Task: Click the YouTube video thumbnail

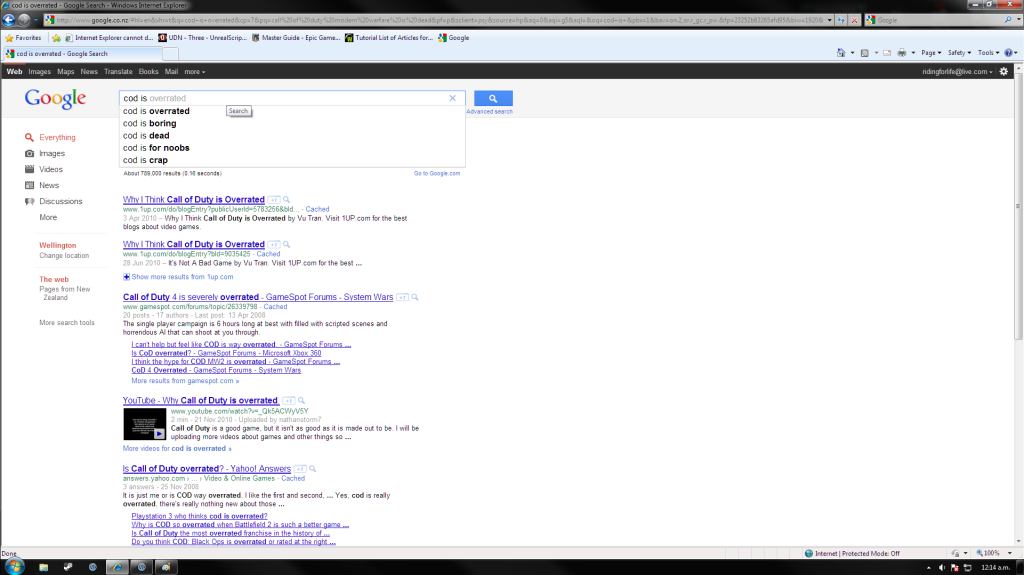Action: (x=145, y=424)
